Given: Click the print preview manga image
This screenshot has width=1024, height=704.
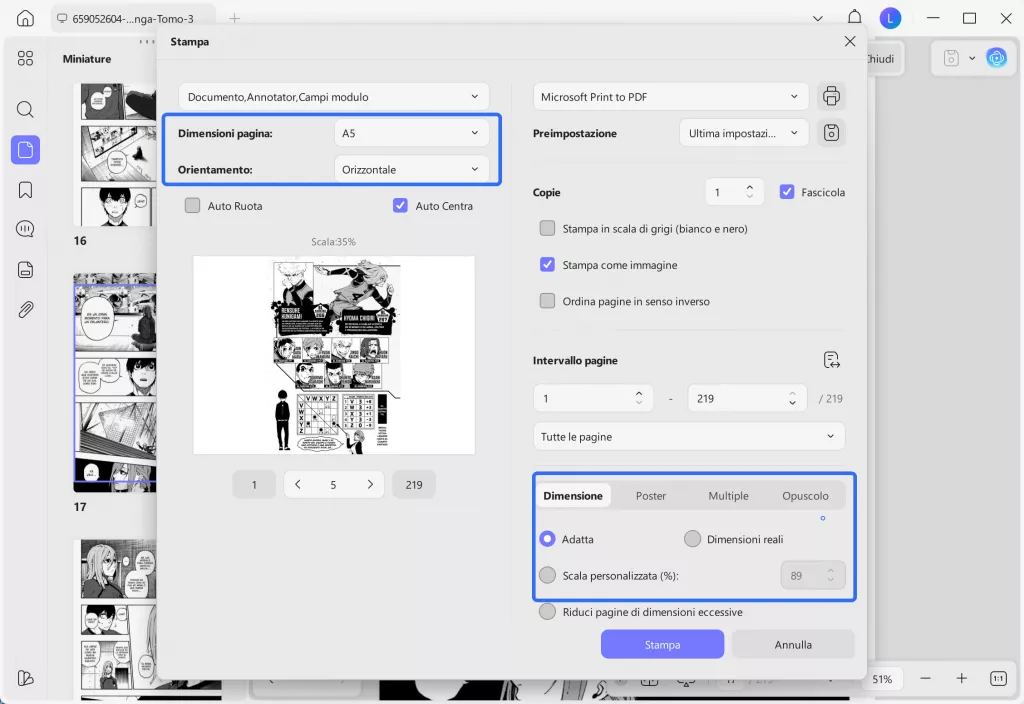Looking at the screenshot, I should coord(336,356).
